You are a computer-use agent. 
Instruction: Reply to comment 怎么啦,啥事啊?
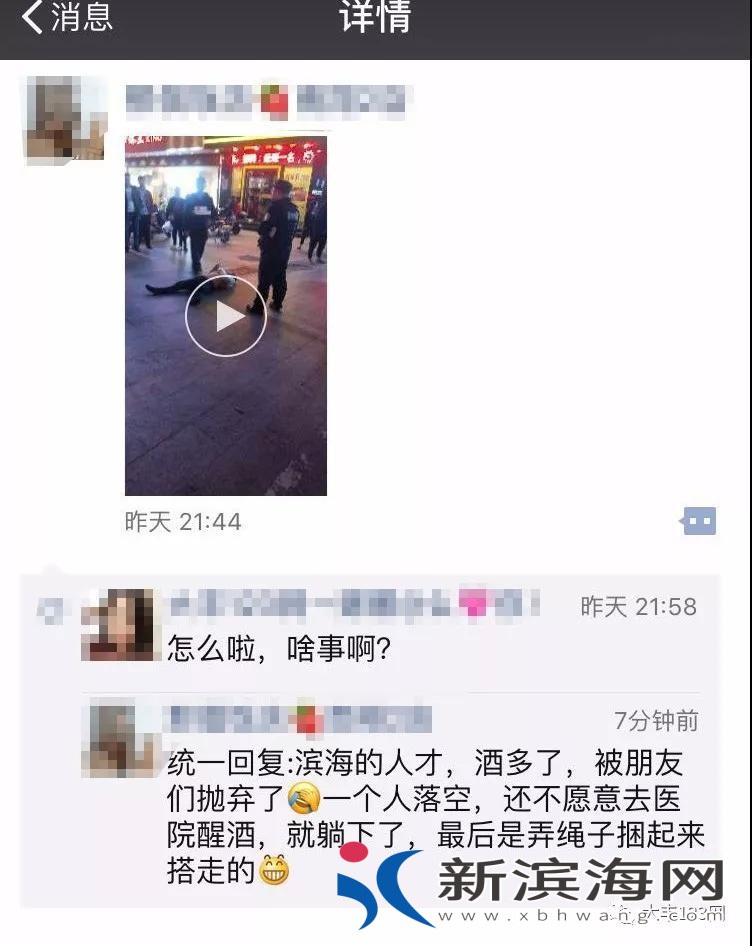(x=278, y=649)
